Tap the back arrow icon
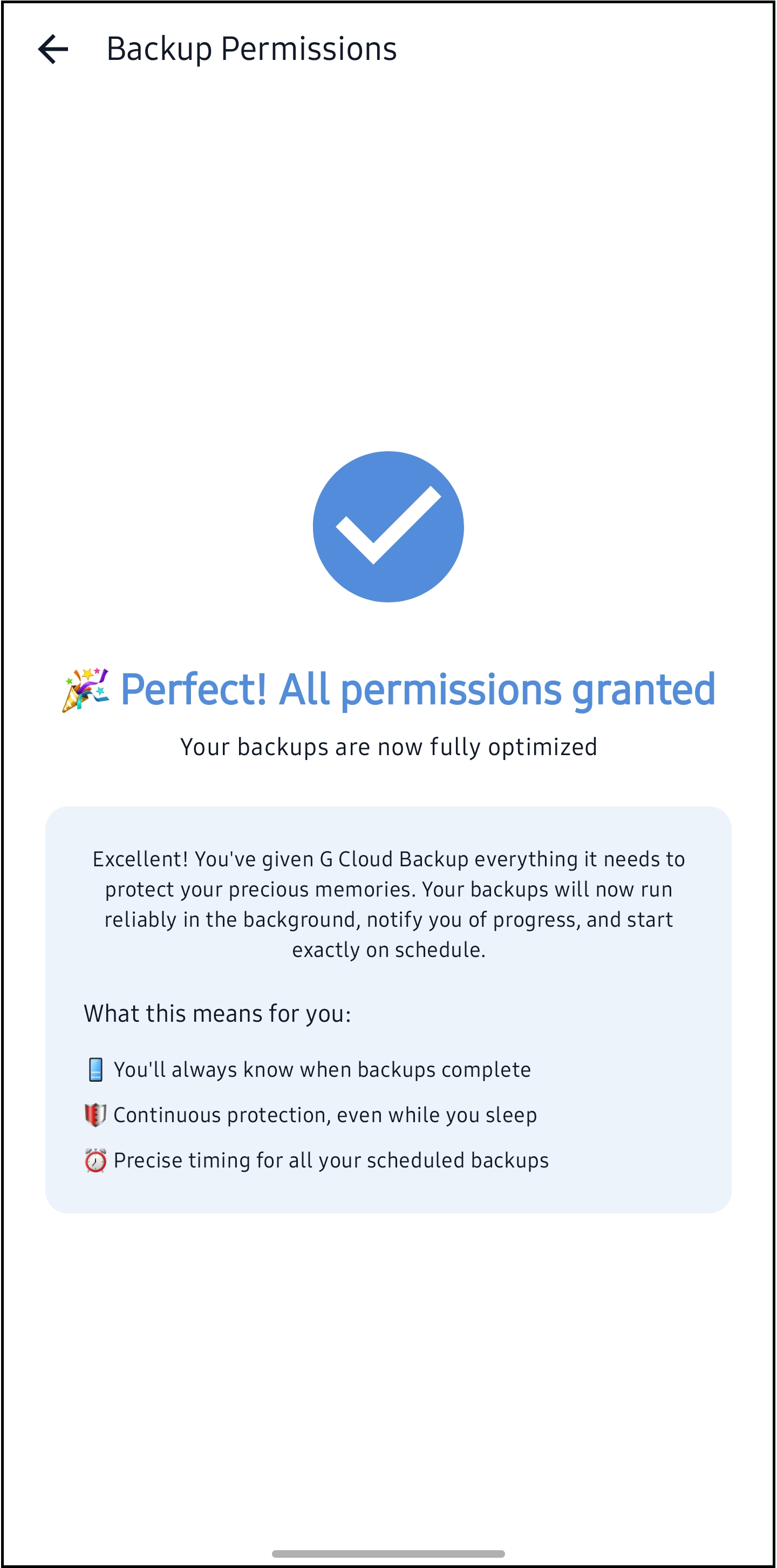This screenshot has width=777, height=1568. click(x=53, y=49)
